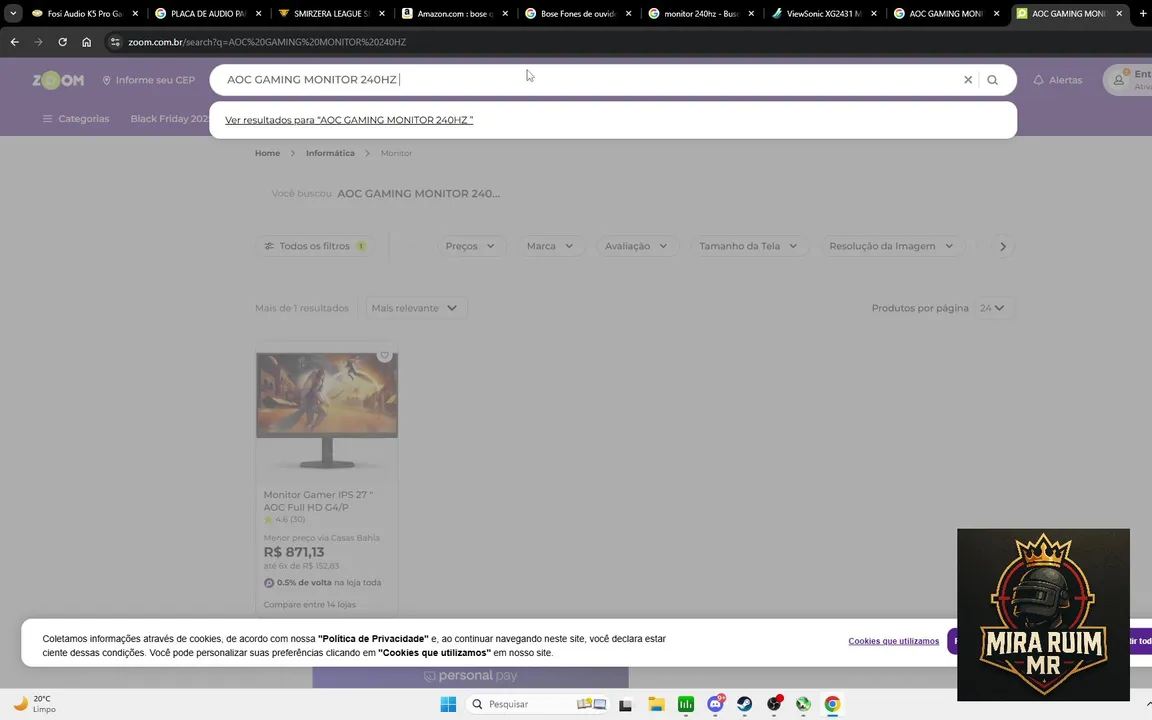
Task: Open the Mais relevante sort dropdown
Action: [415, 308]
